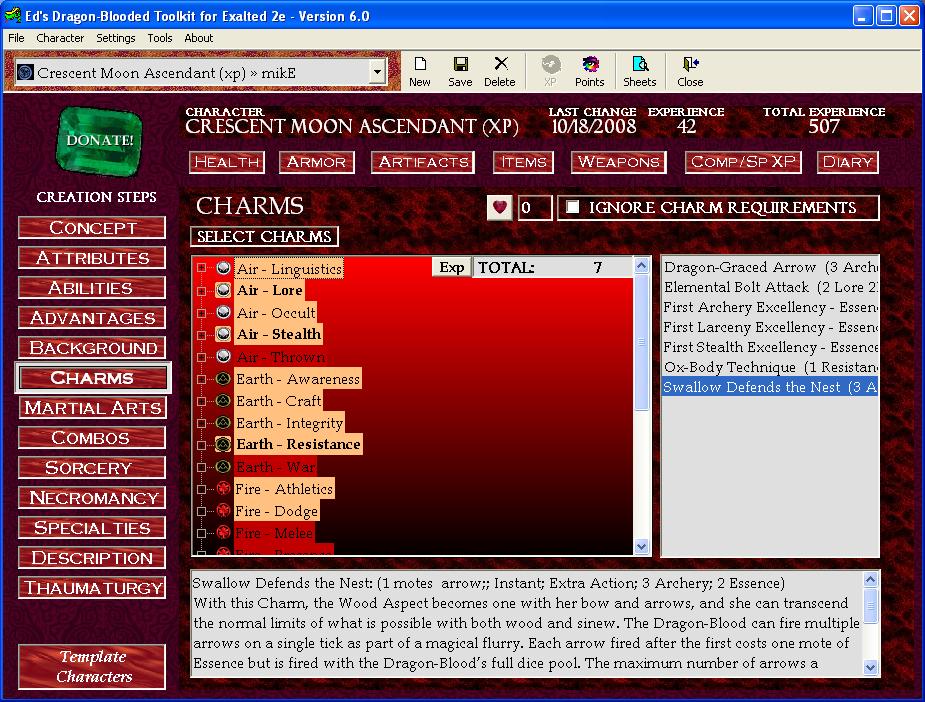Click the charm tree scrollbar down arrow
The image size is (925, 702).
642,547
